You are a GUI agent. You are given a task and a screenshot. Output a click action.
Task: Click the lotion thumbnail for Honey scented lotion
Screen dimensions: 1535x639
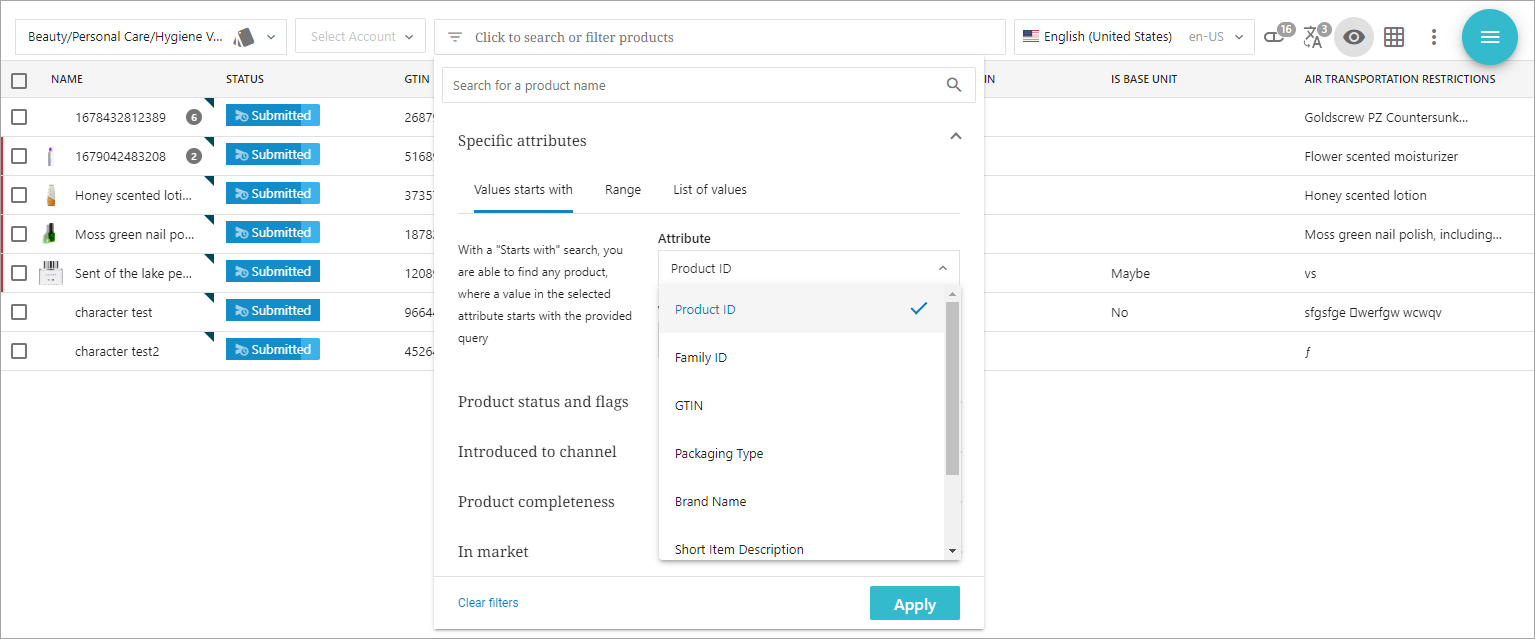tap(50, 195)
